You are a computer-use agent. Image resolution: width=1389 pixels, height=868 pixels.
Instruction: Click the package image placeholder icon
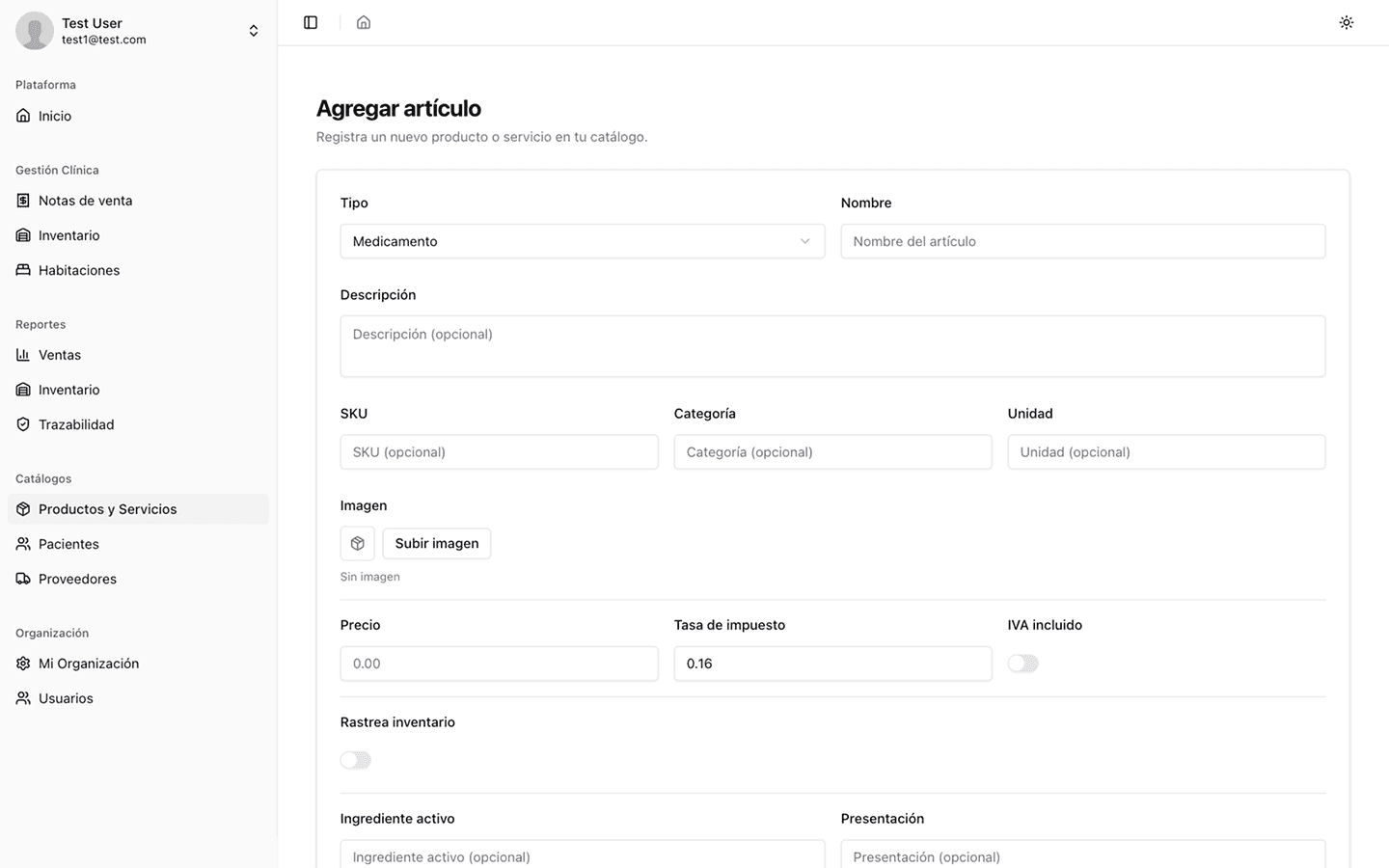tap(357, 544)
